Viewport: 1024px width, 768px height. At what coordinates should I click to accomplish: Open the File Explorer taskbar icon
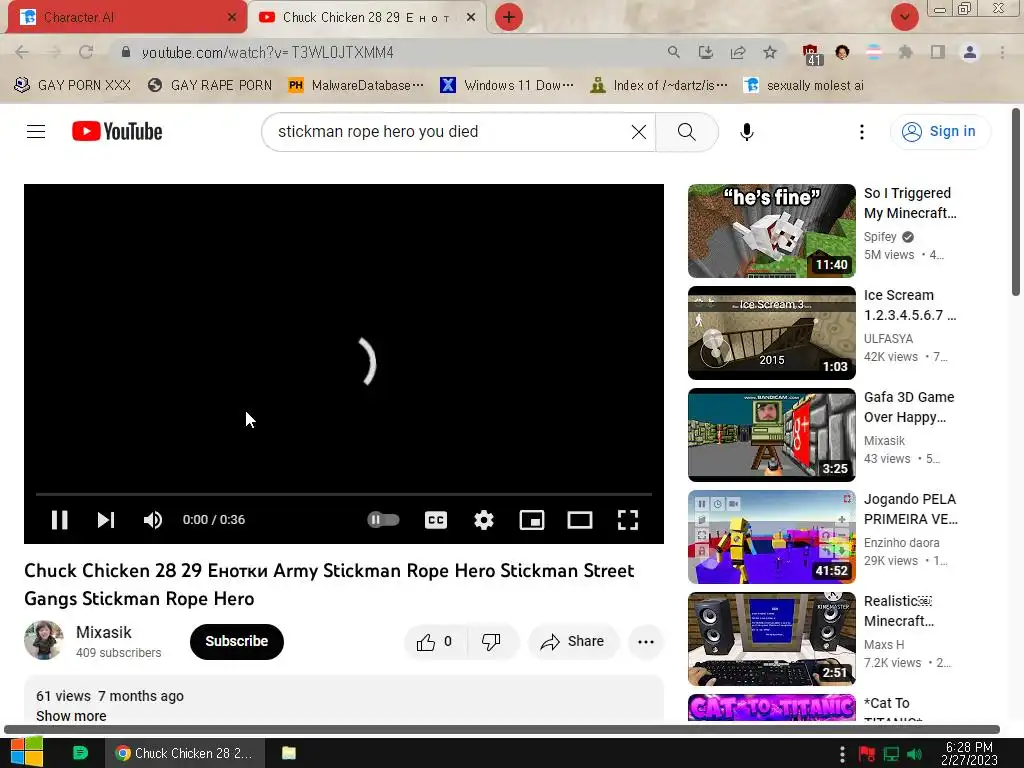pyautogui.click(x=289, y=753)
